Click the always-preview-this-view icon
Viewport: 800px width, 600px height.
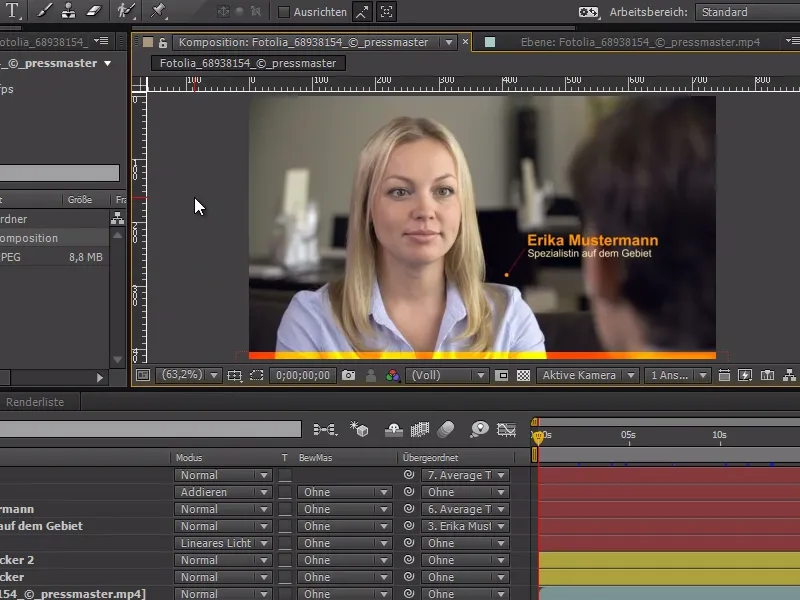[x=143, y=375]
